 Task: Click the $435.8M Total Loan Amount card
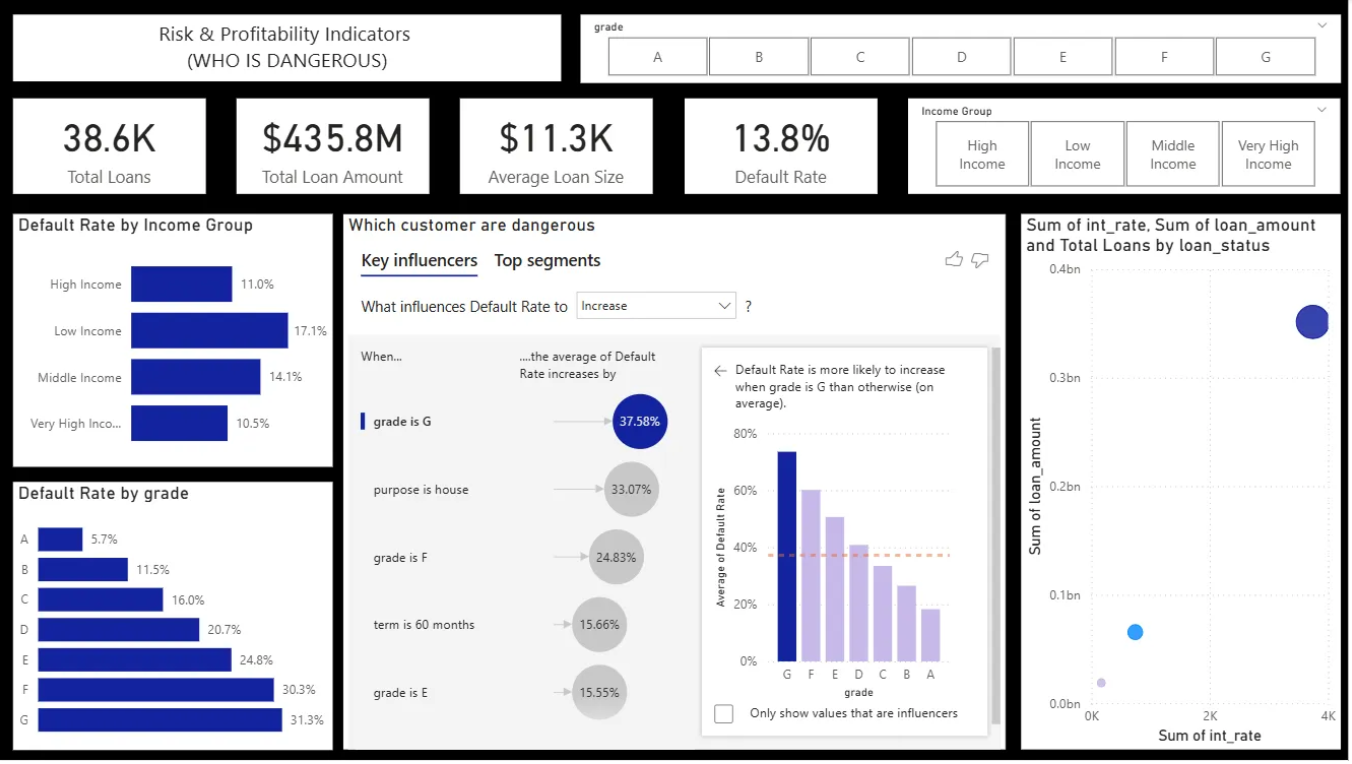[x=333, y=146]
